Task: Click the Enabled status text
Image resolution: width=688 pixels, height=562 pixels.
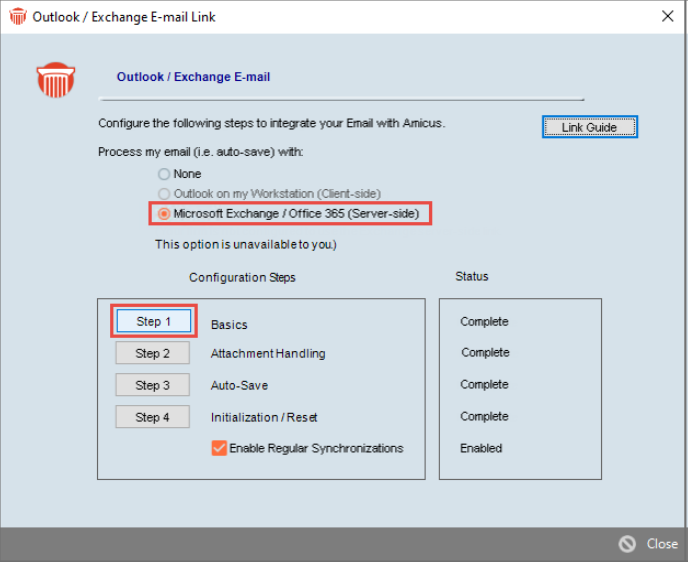Action: tap(481, 448)
